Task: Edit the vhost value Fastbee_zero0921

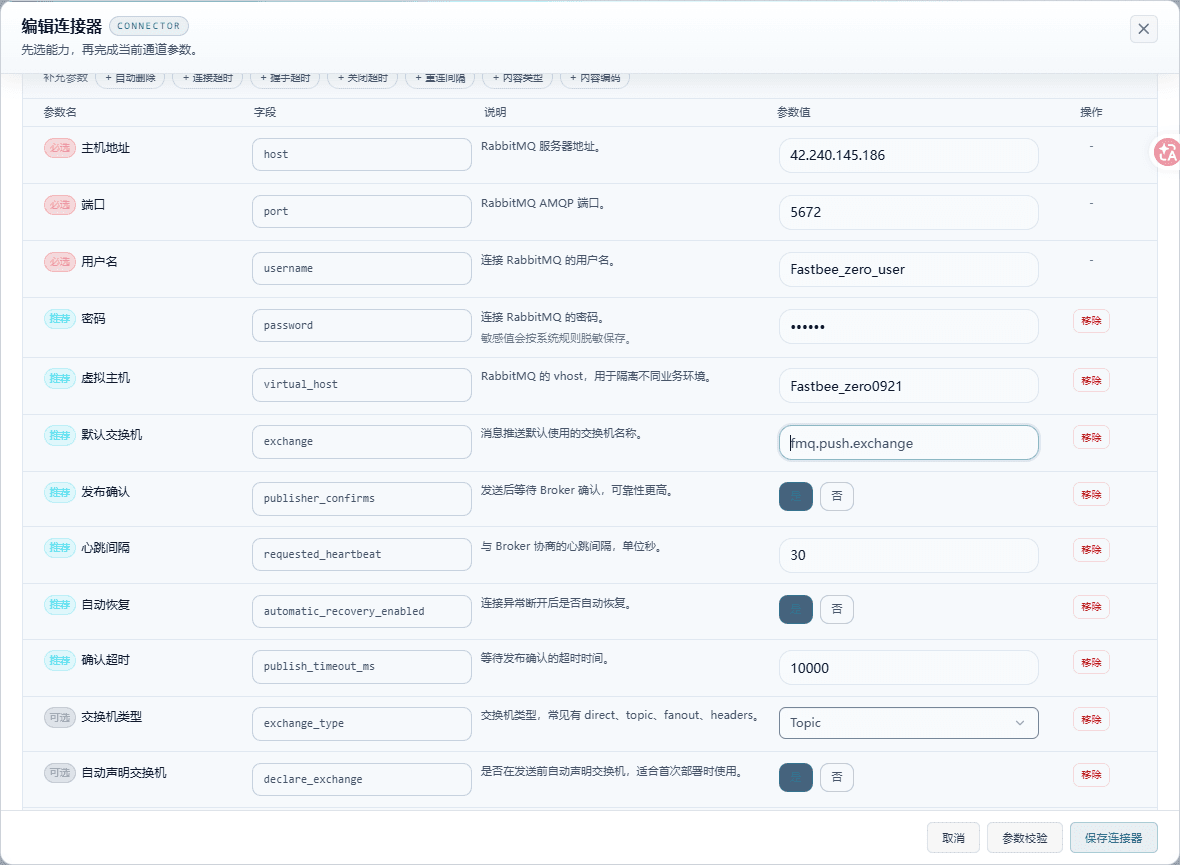Action: tap(908, 386)
